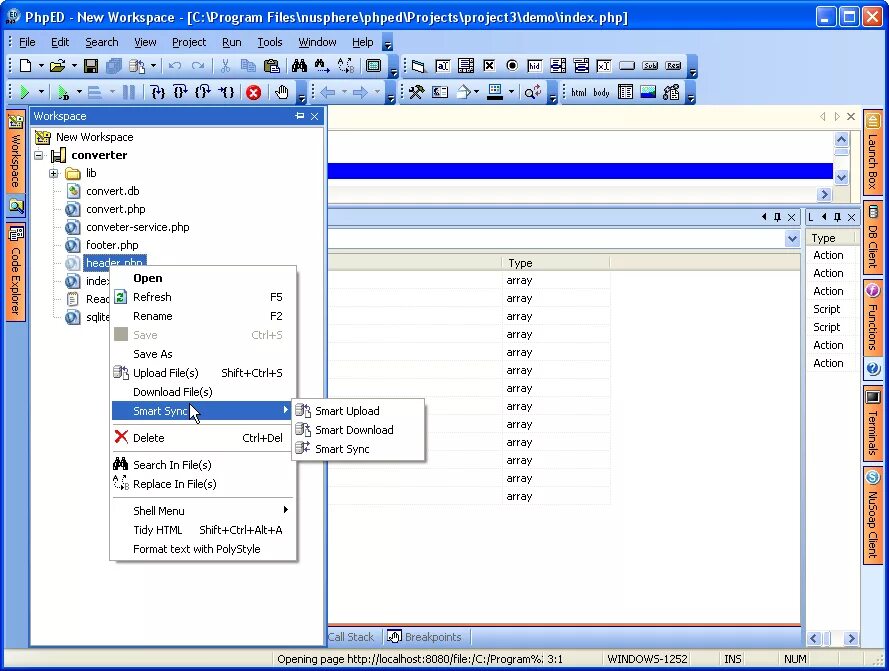Open the Project menu
The height and width of the screenshot is (671, 889).
click(x=189, y=42)
